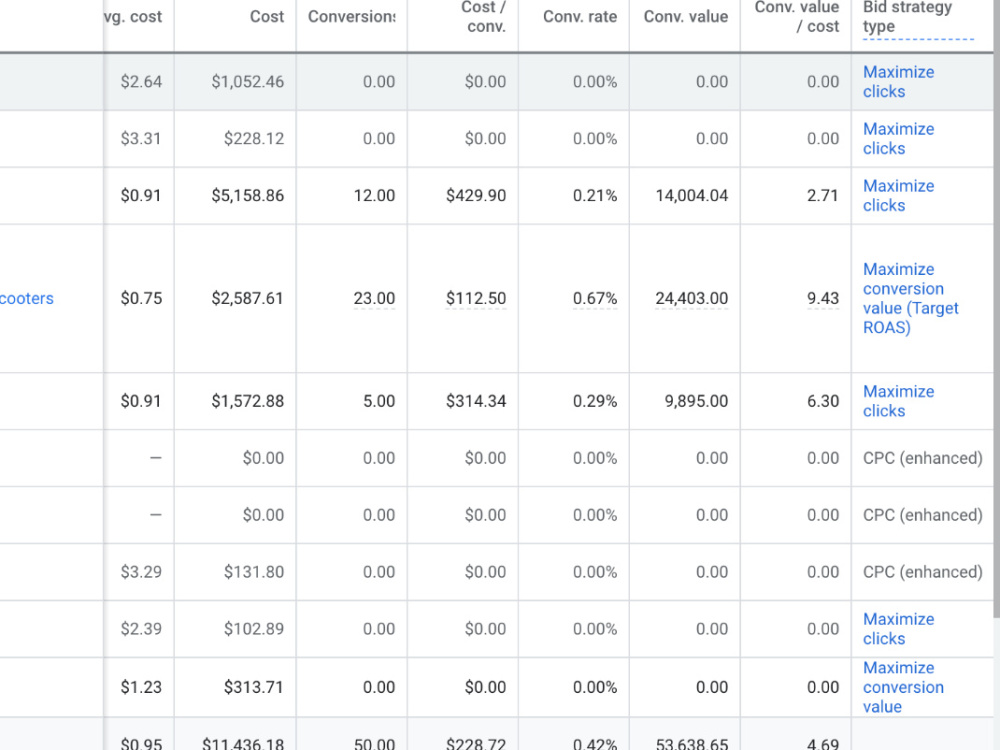Sort by Cost / conv. column header
The width and height of the screenshot is (1000, 750).
pos(483,17)
